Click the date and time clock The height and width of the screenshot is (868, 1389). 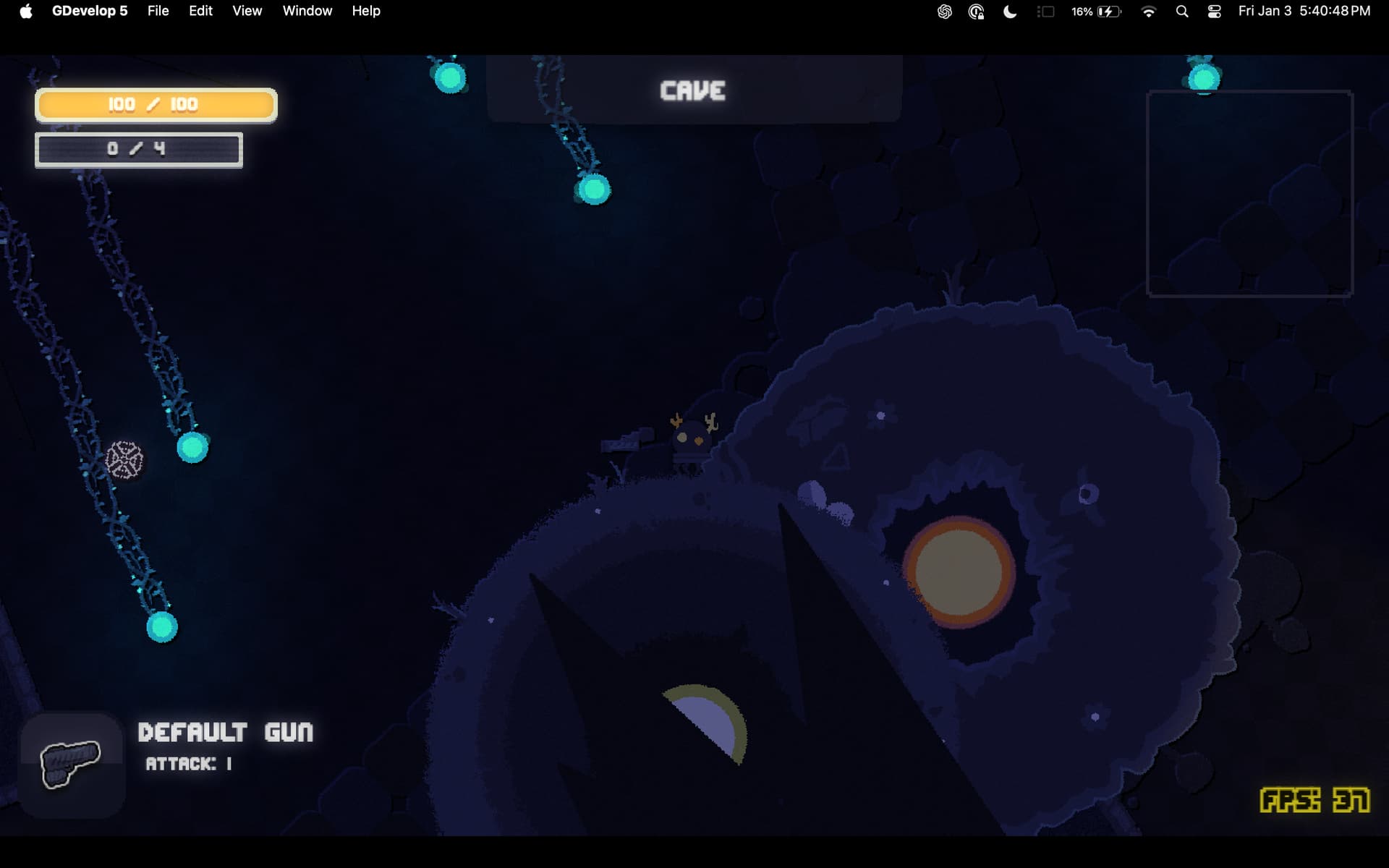point(1304,11)
